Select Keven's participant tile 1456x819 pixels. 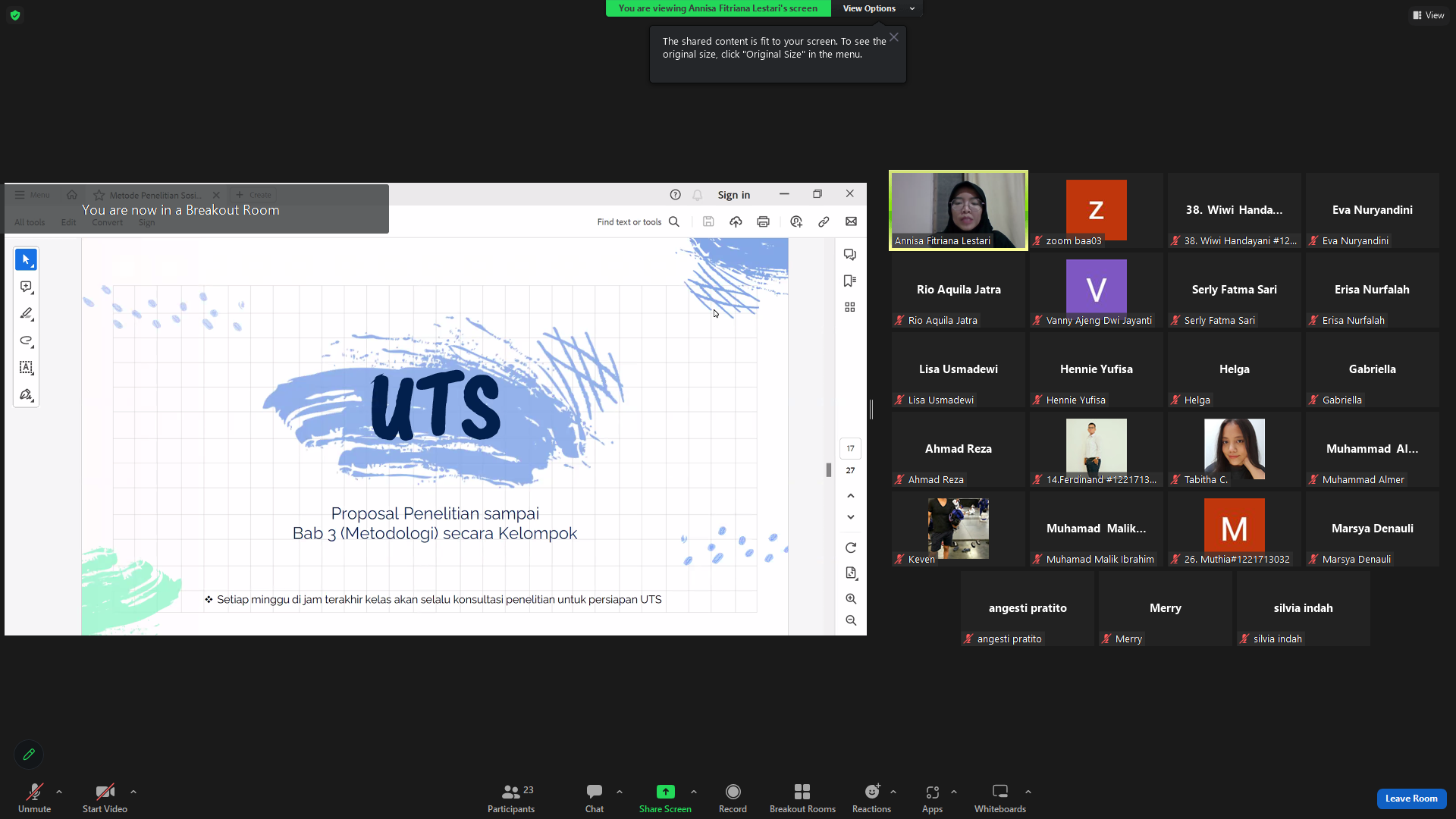[x=959, y=529]
